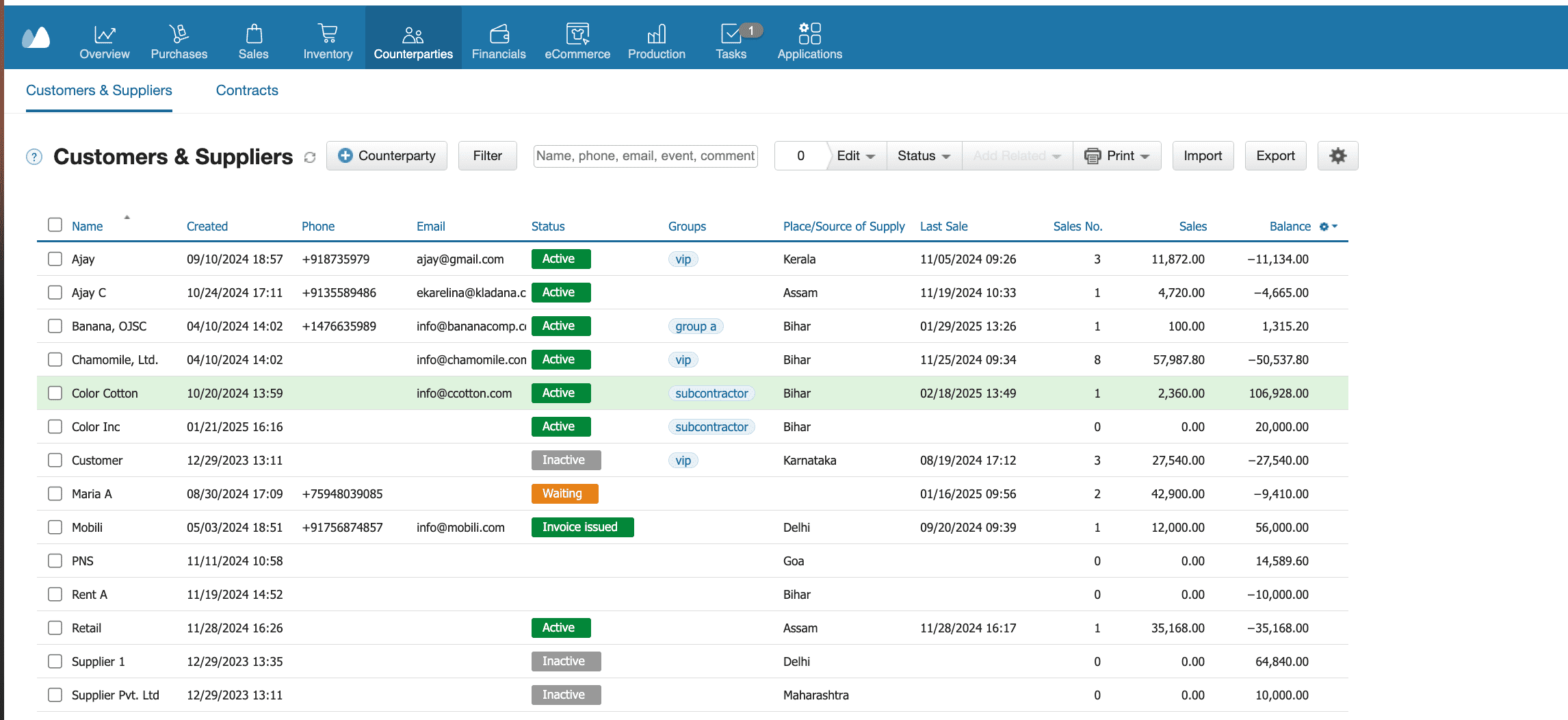This screenshot has height=720, width=1568.
Task: Toggle the select-all checkbox in header
Action: pyautogui.click(x=55, y=225)
